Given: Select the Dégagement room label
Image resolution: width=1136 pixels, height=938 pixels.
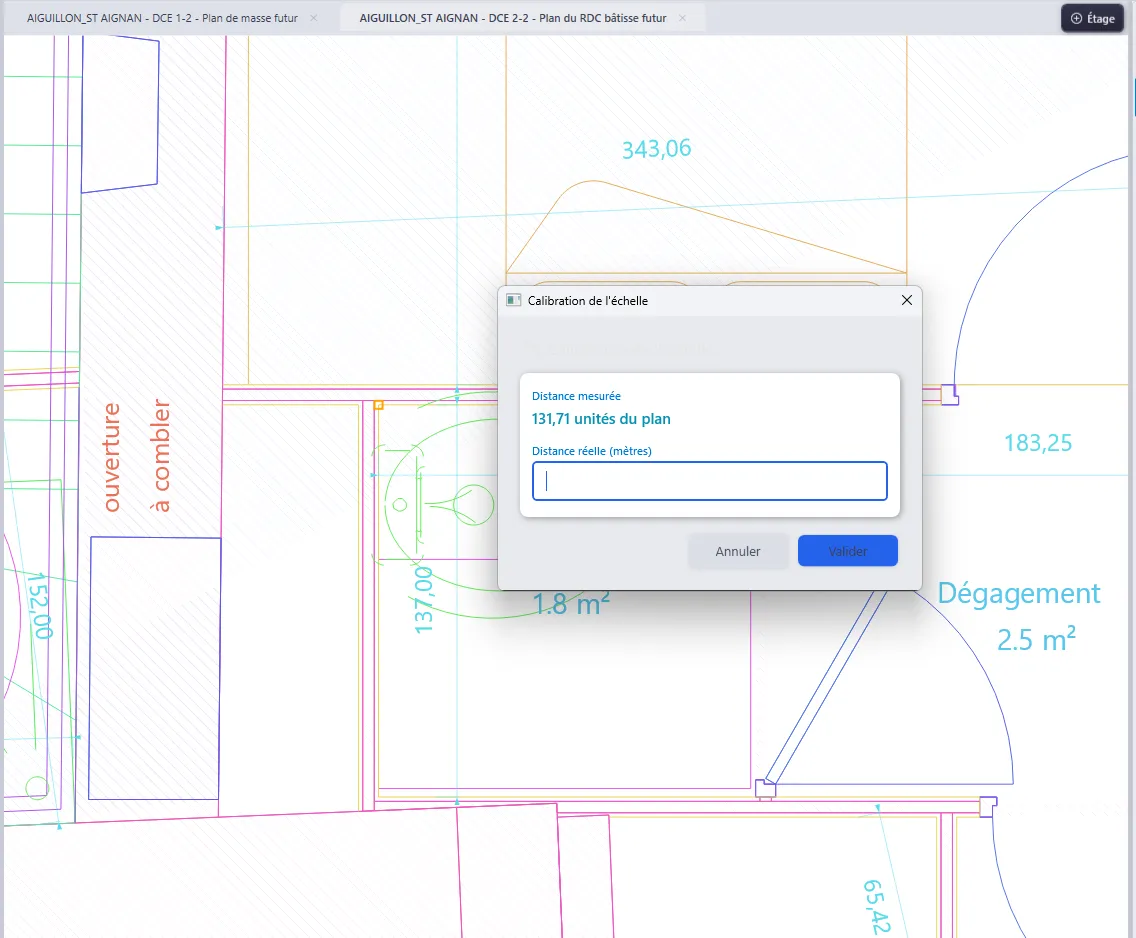Looking at the screenshot, I should tap(1019, 594).
